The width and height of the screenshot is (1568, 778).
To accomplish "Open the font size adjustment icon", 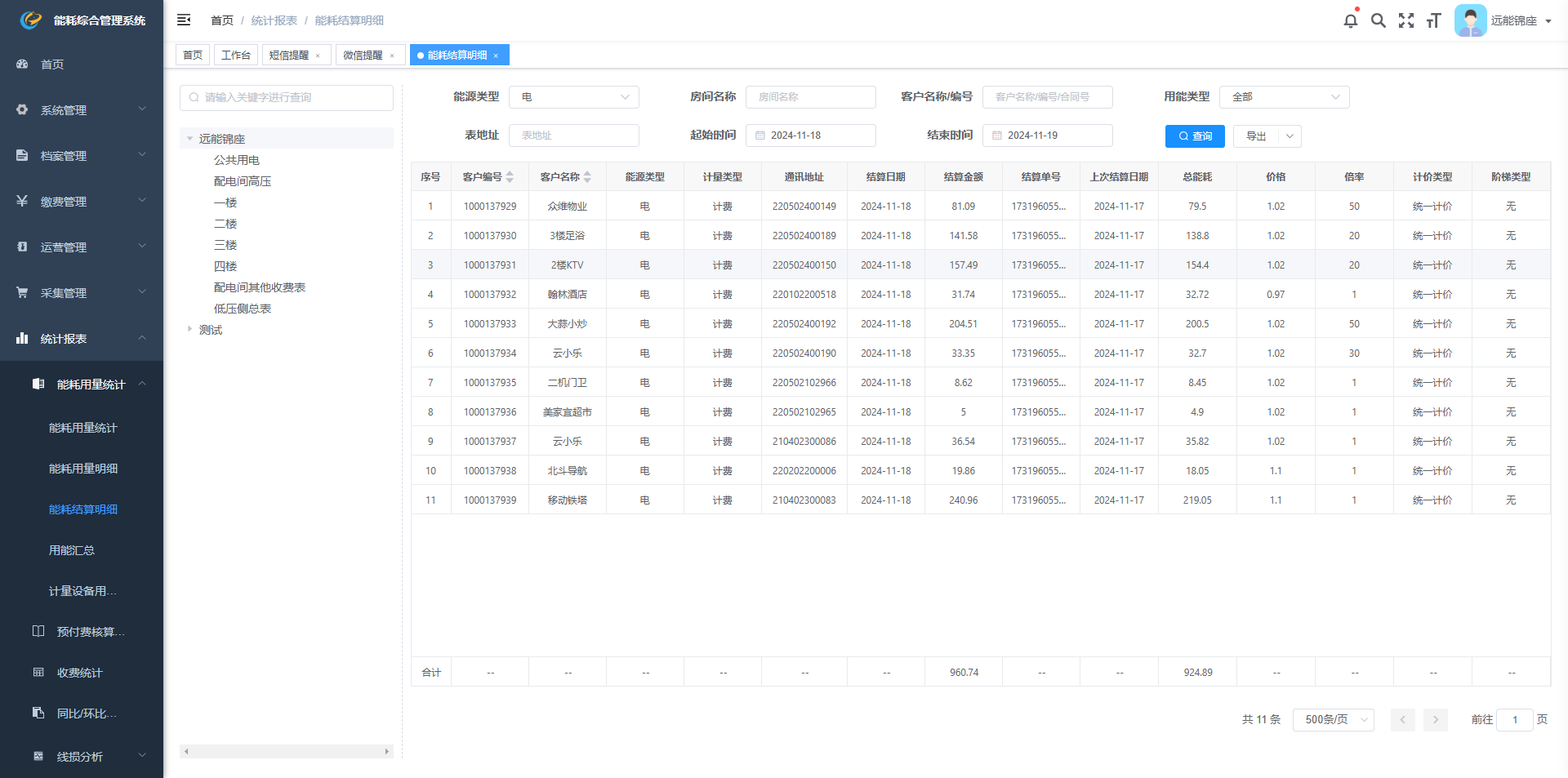I will pyautogui.click(x=1433, y=20).
